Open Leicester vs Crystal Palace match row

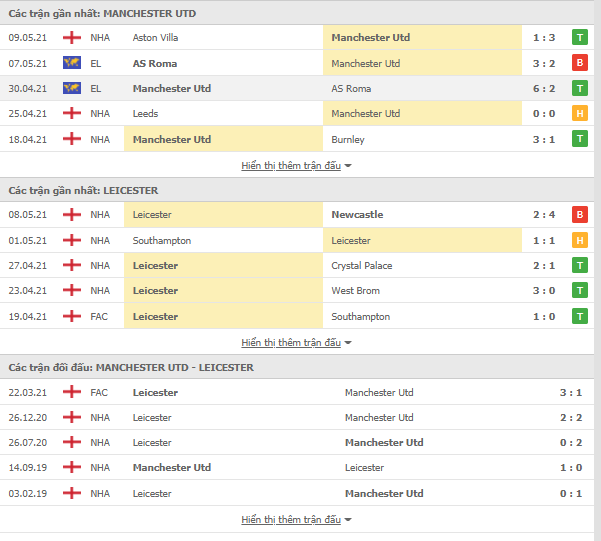click(297, 265)
